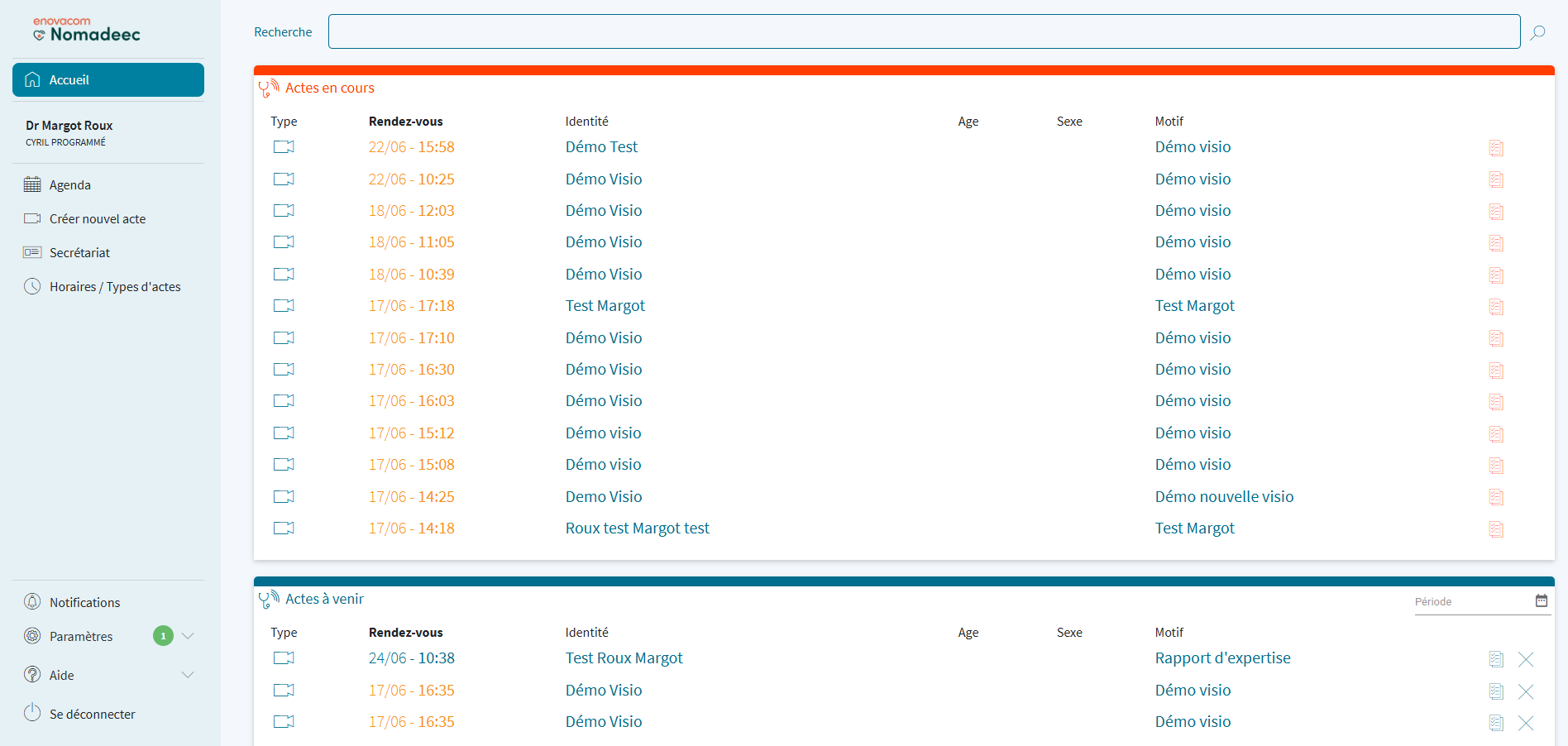Click video camera icon for 24/06 10:38 upcoming act
The height and width of the screenshot is (746, 1568).
click(284, 658)
